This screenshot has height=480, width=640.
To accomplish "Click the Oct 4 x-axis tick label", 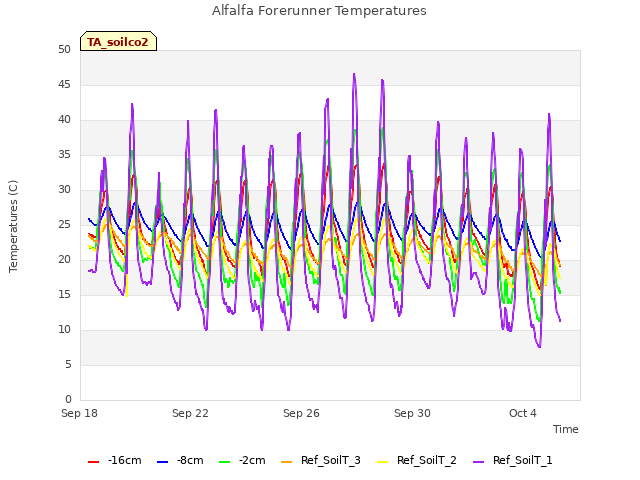I will (x=523, y=413).
